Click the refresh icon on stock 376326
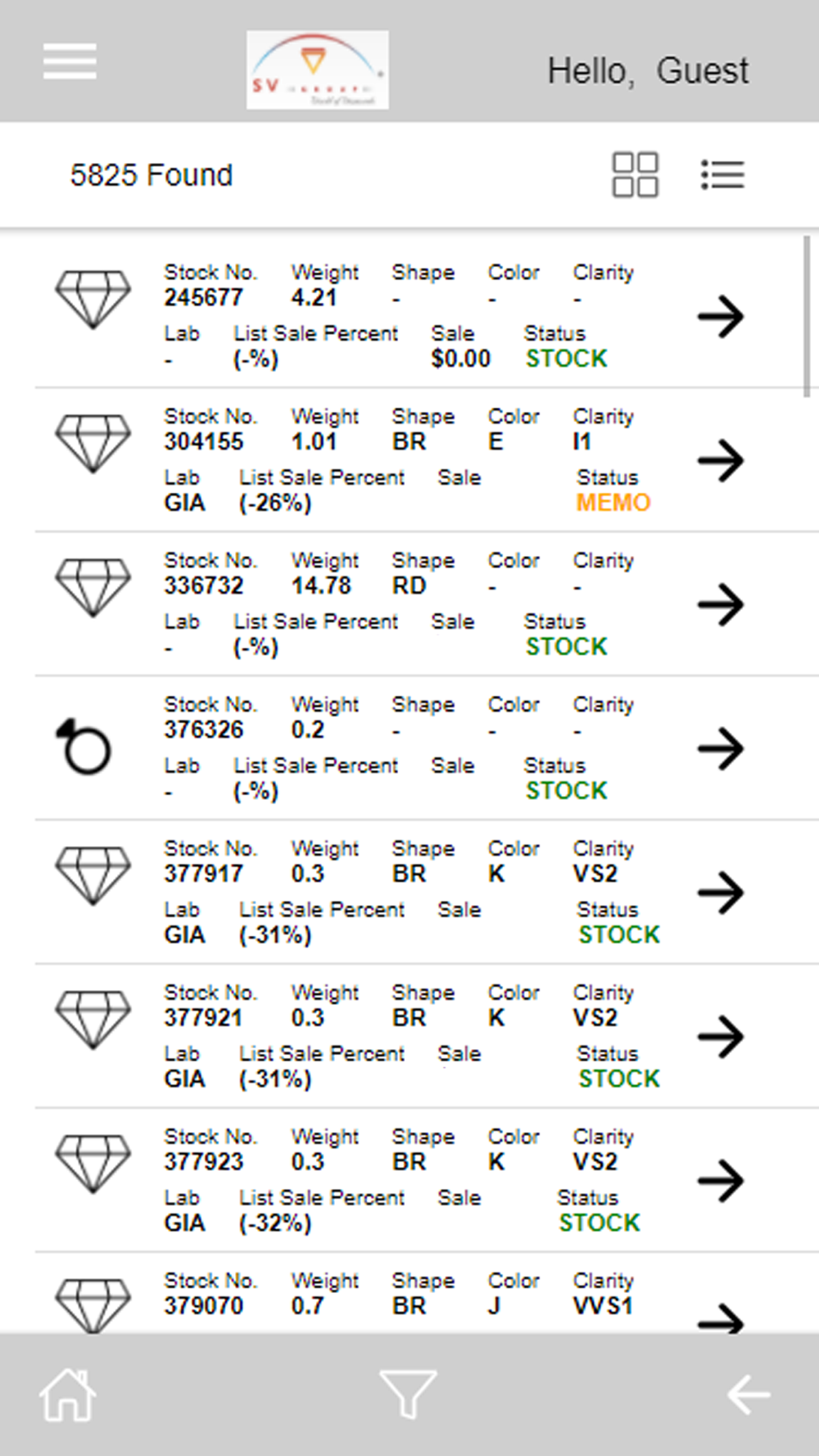 [83, 747]
